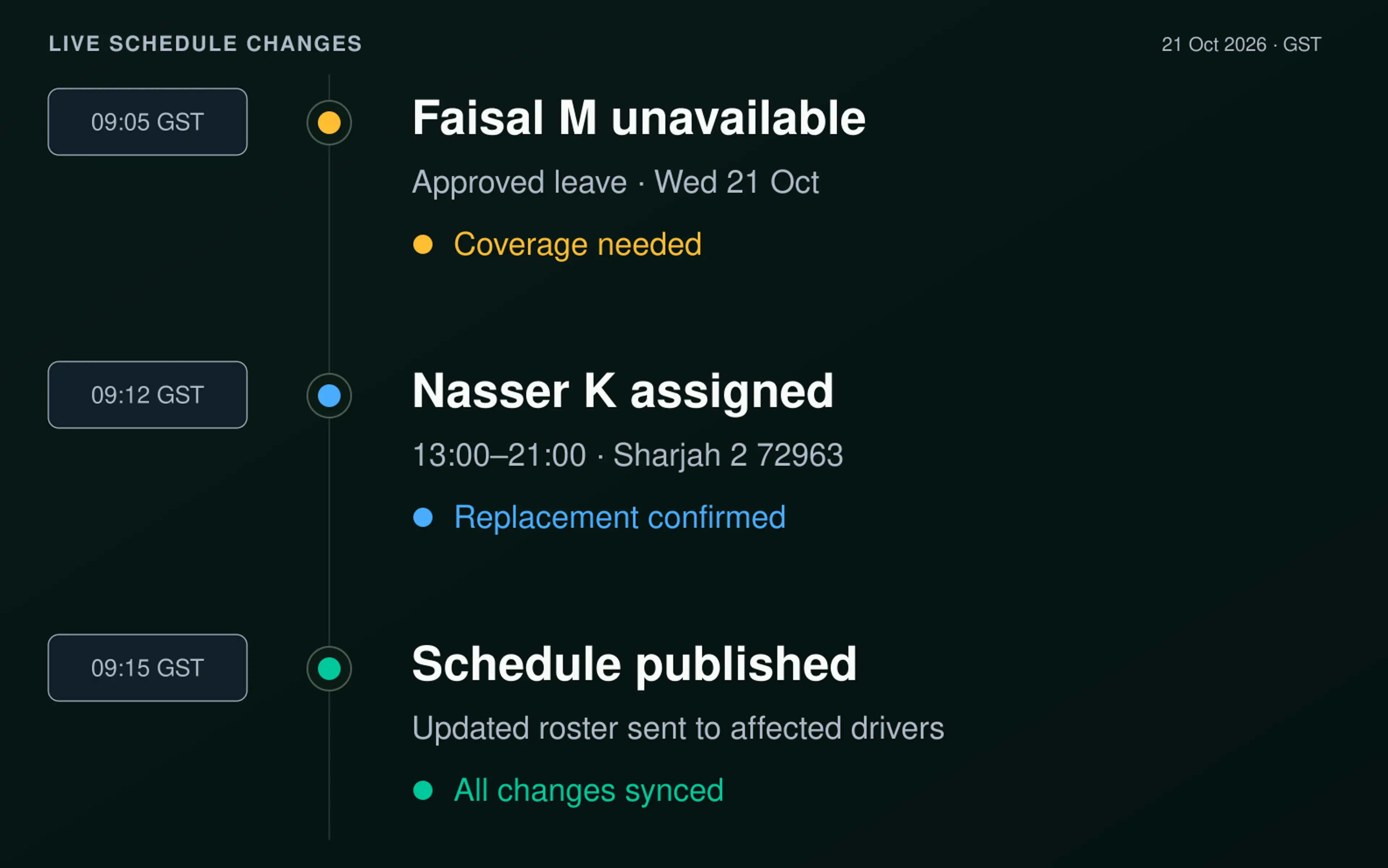This screenshot has width=1388, height=868.
Task: Click the 21 Oct 2026 GST date label
Action: pos(1241,44)
